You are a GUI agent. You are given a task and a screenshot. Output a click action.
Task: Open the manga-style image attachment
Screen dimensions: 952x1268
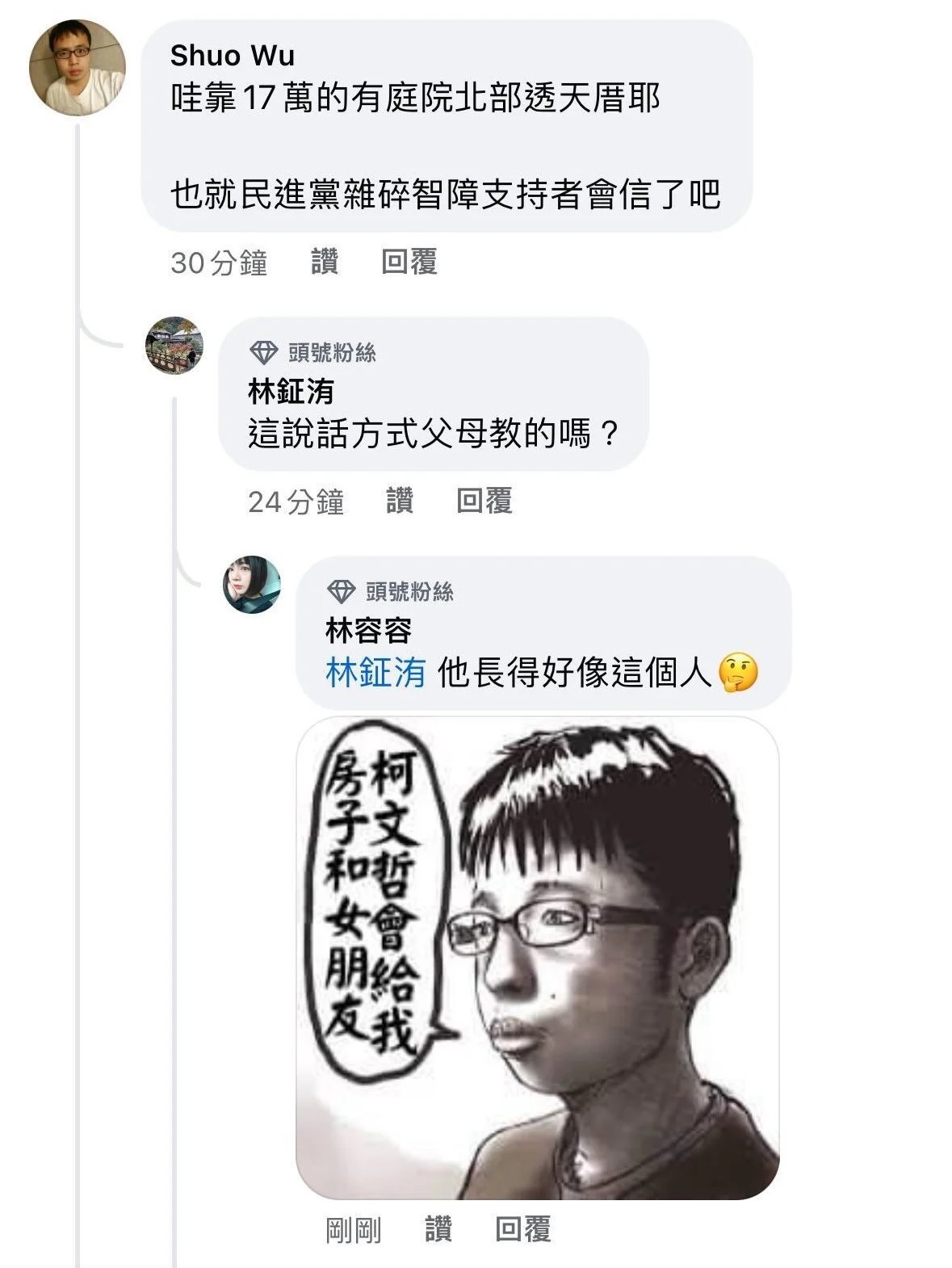tap(538, 958)
